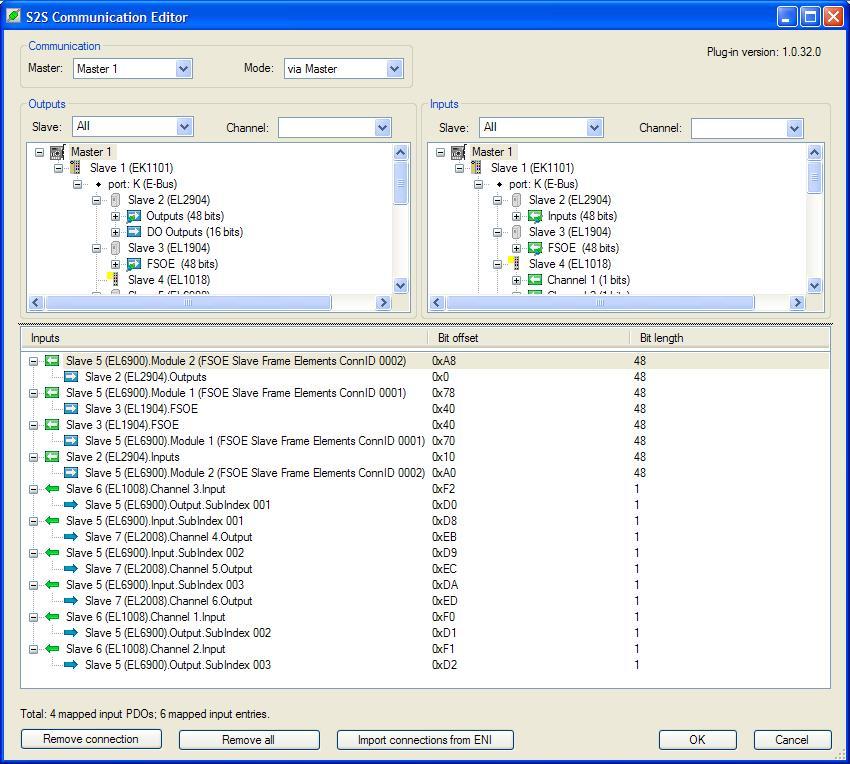
Task: Click blue arrow icon of Slave 2 (EL2904).Outputs row
Action: pos(71,376)
